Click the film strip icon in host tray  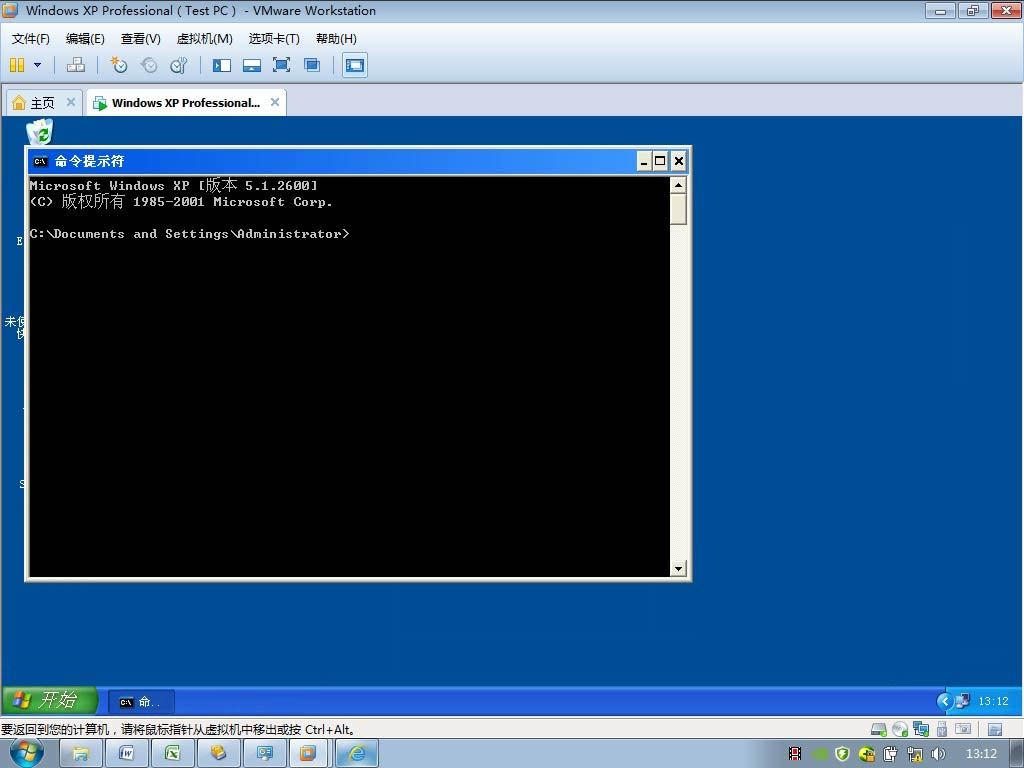tap(795, 754)
